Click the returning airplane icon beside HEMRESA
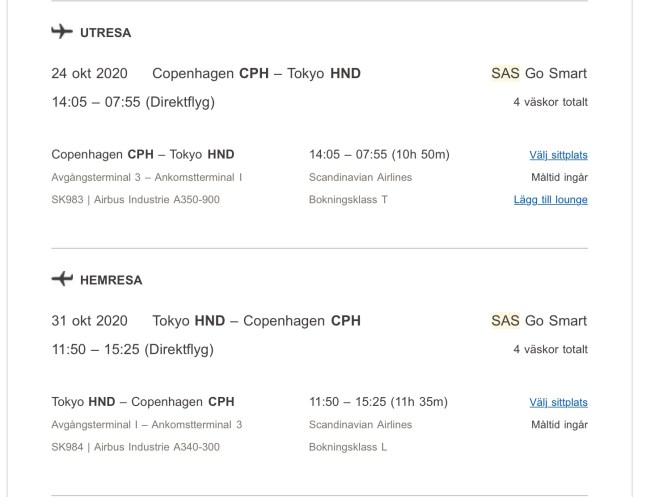Image resolution: width=663 pixels, height=497 pixels. (x=61, y=280)
